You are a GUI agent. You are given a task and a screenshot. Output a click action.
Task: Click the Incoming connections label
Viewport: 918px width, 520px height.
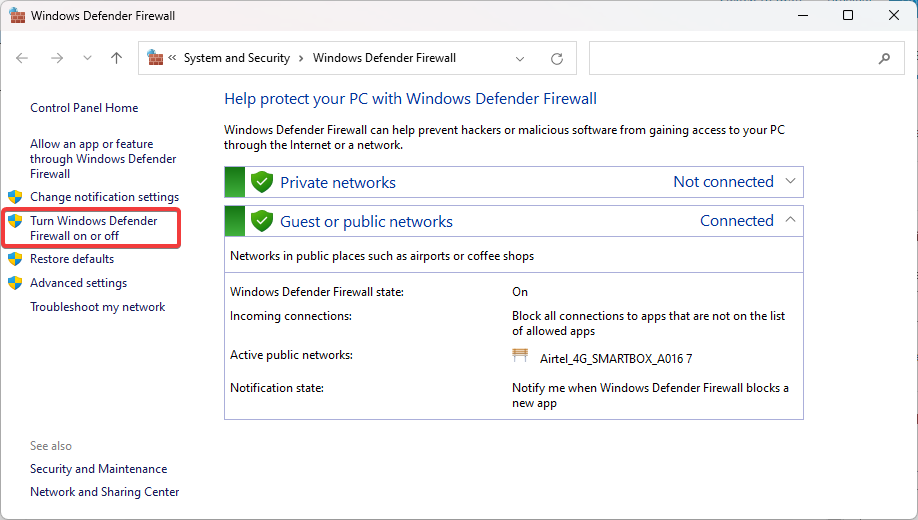pyautogui.click(x=291, y=316)
